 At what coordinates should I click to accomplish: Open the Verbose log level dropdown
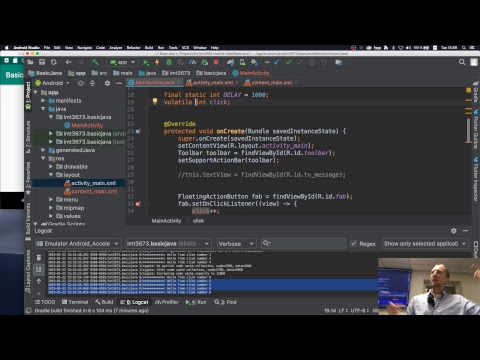pyautogui.click(x=236, y=244)
